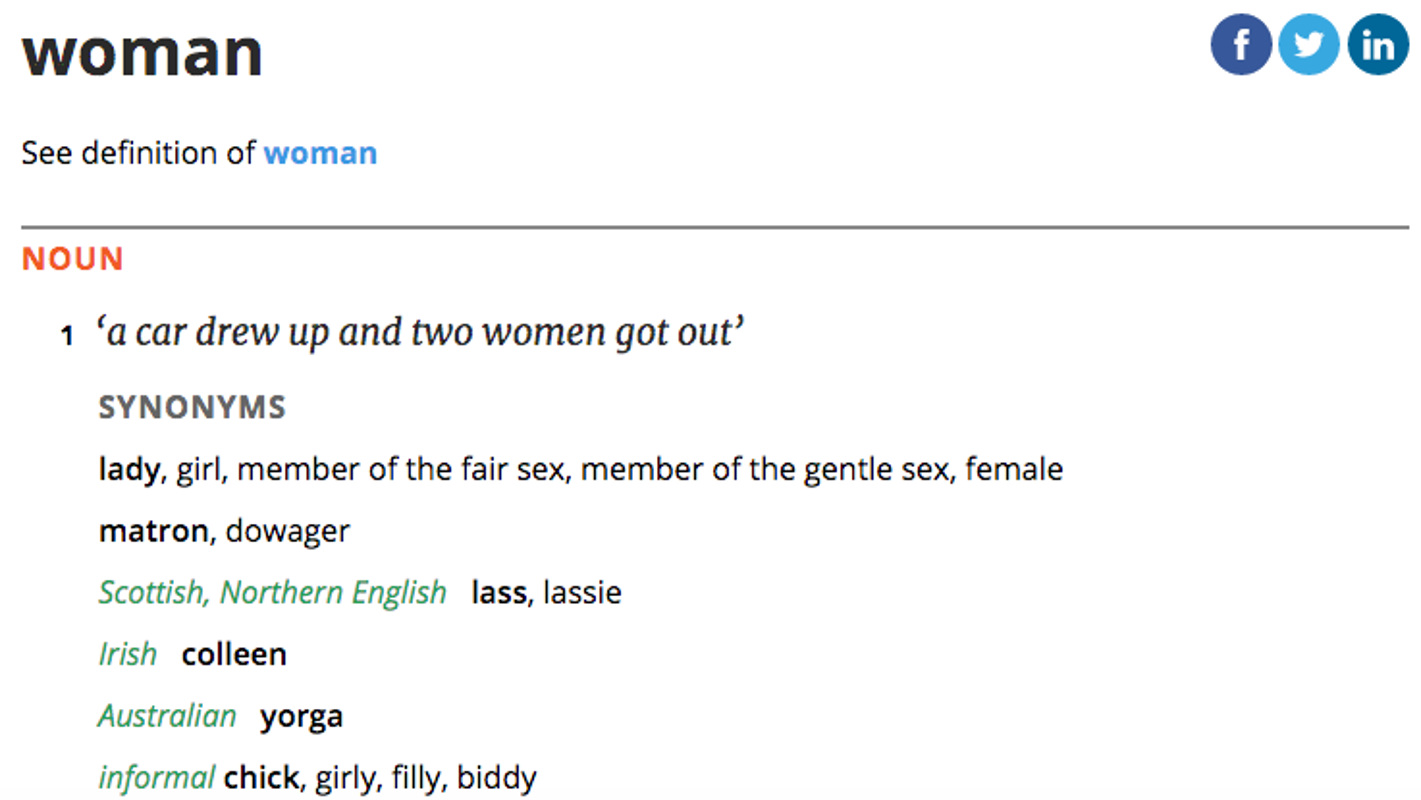Open the Australian synonym 'yorga'
Screen dimensions: 1421x800
(300, 715)
